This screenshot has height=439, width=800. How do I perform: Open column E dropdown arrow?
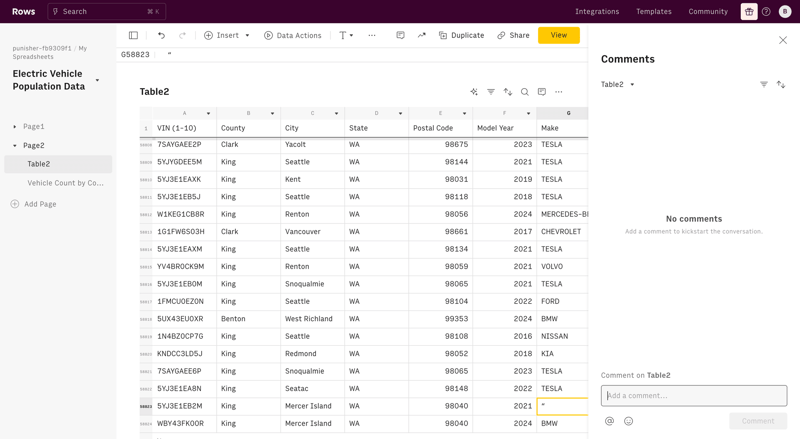464,113
